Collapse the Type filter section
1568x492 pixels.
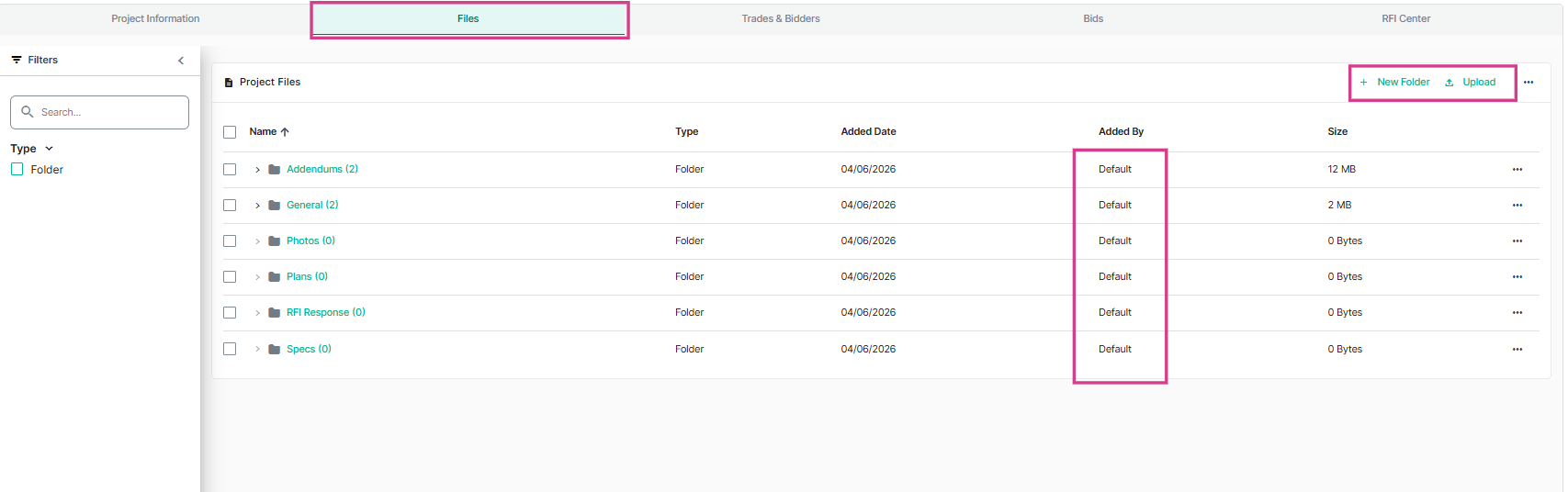[50, 149]
